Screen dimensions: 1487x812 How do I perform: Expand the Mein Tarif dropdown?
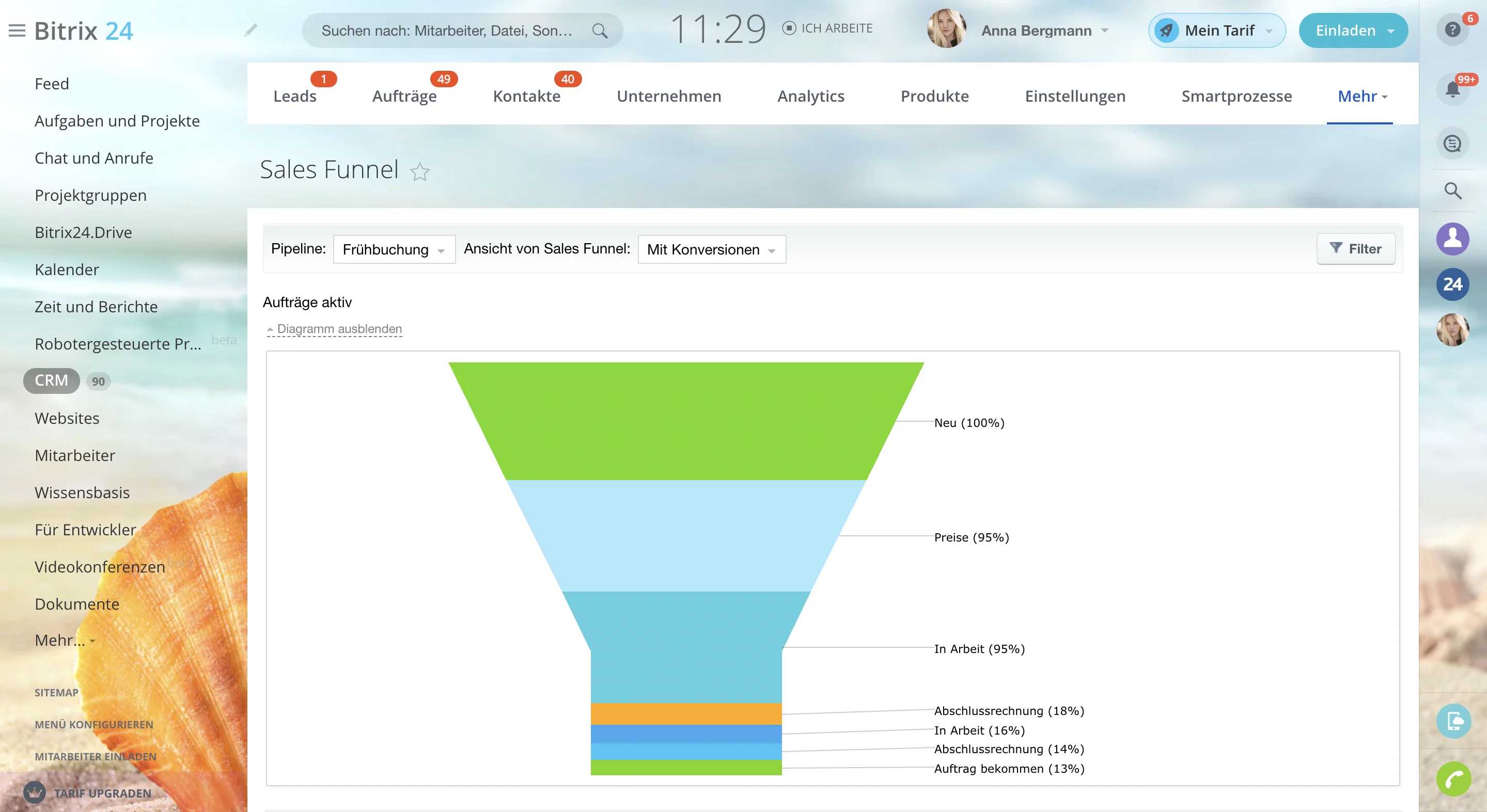point(1269,31)
